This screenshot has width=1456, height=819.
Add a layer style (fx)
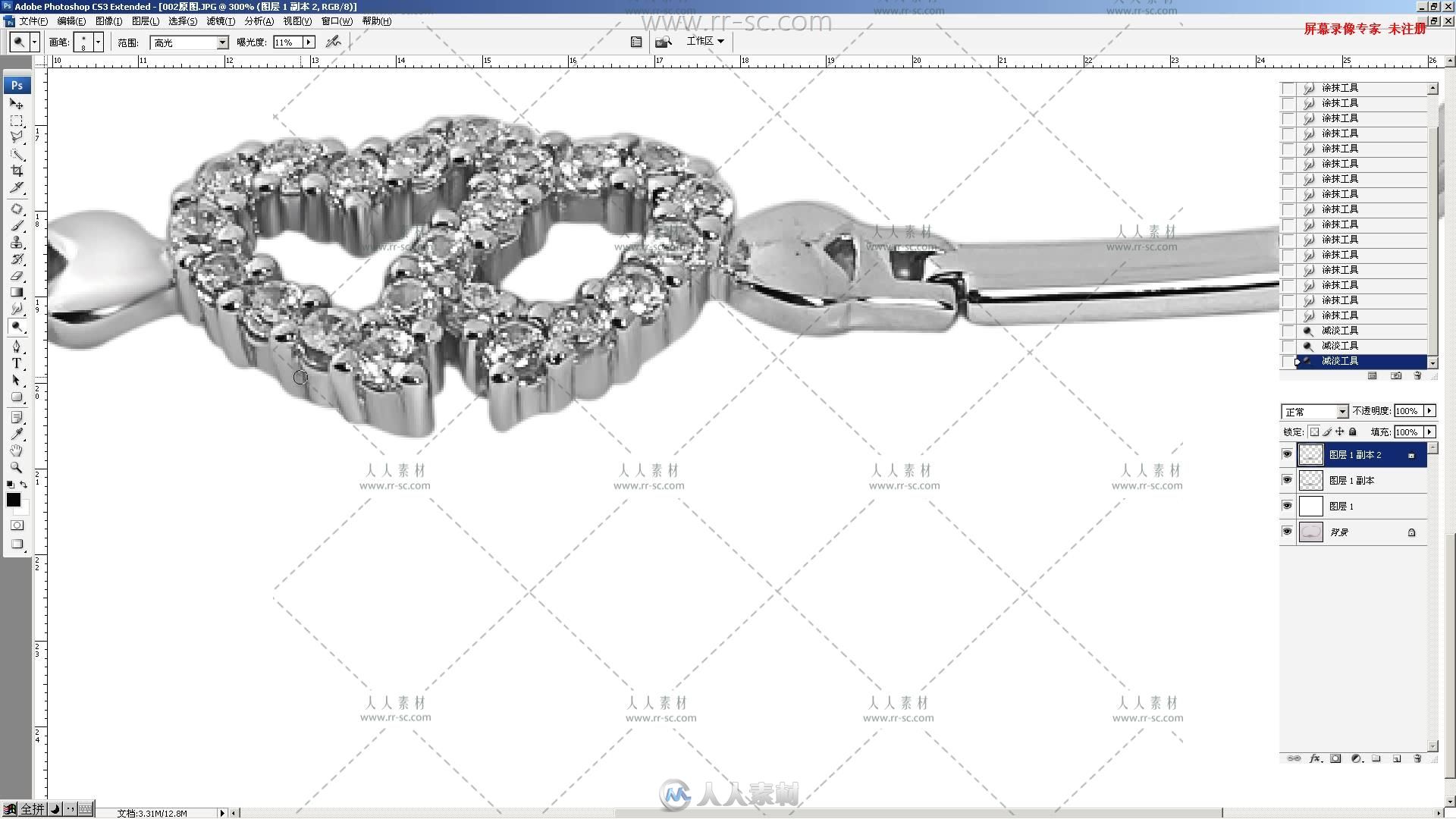coord(1315,758)
